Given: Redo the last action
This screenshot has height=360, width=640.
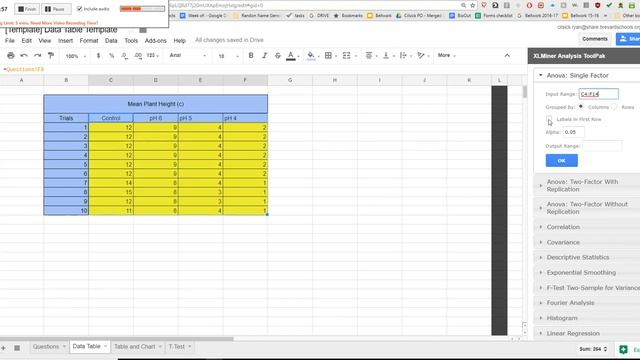Looking at the screenshot, I should coord(38,56).
